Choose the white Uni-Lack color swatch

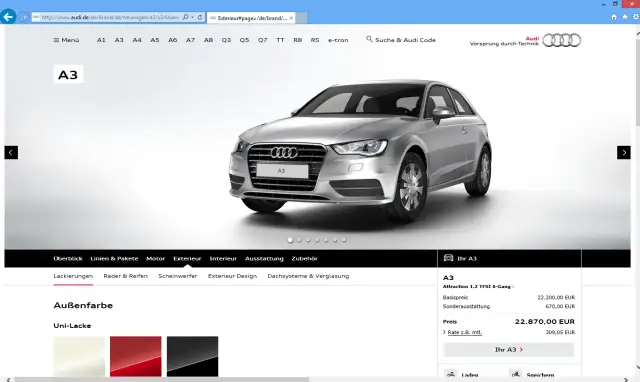[79, 356]
